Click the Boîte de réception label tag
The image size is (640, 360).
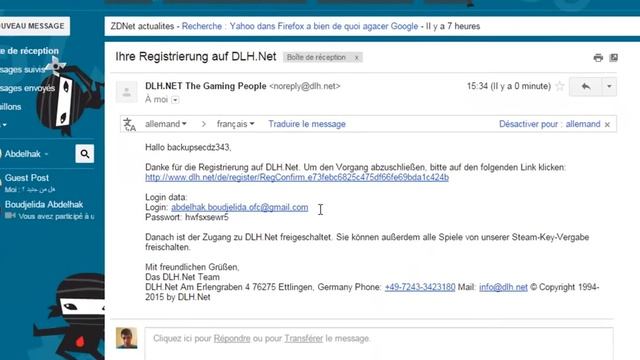tap(316, 58)
